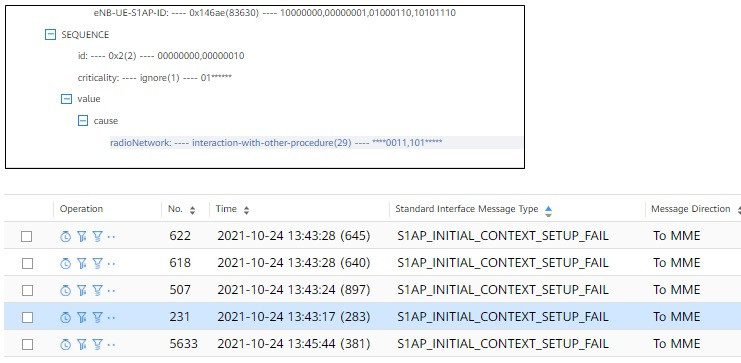Open the more-options dots in row 5633
Screen dimensions: 741x363
[111, 345]
